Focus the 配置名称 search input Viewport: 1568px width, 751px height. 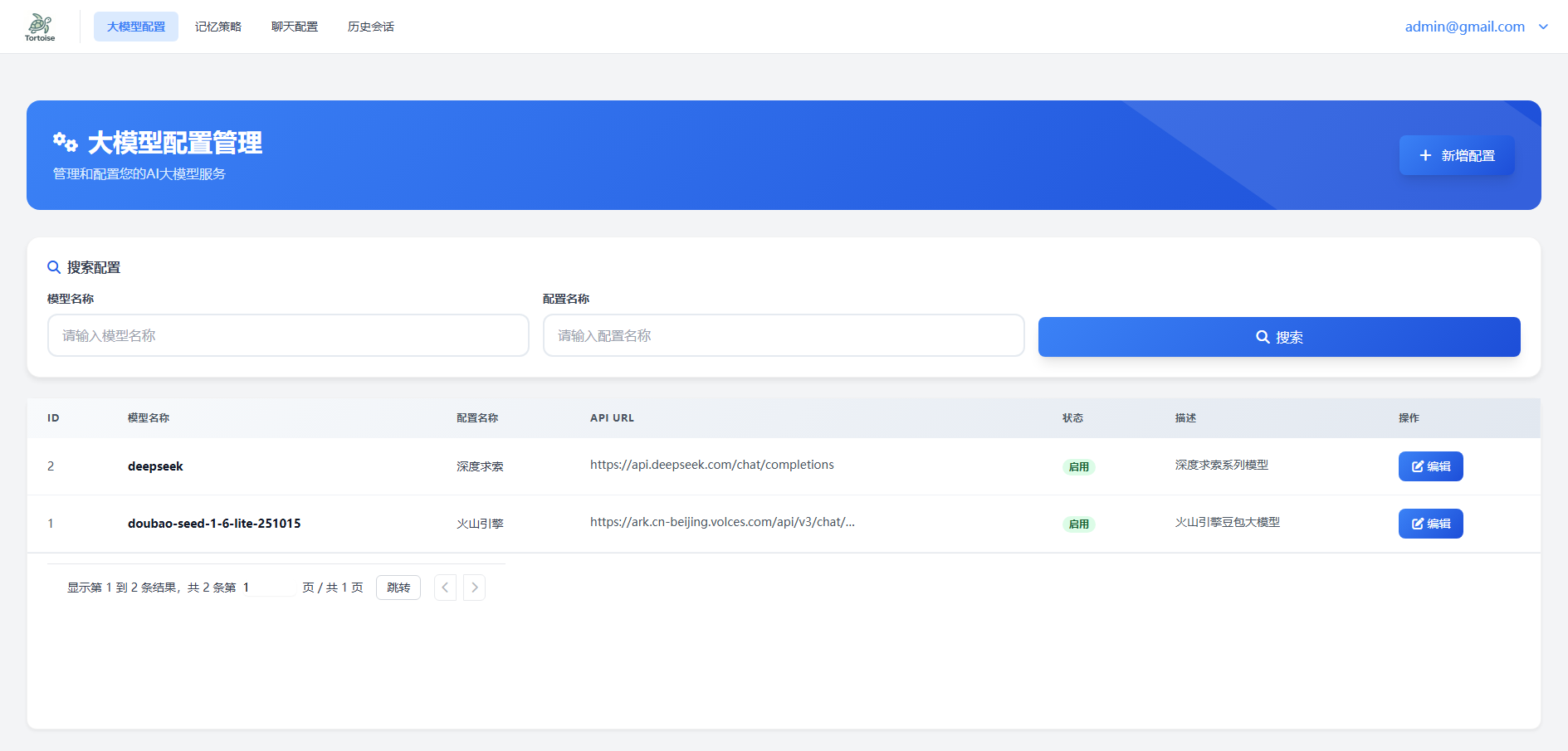784,335
